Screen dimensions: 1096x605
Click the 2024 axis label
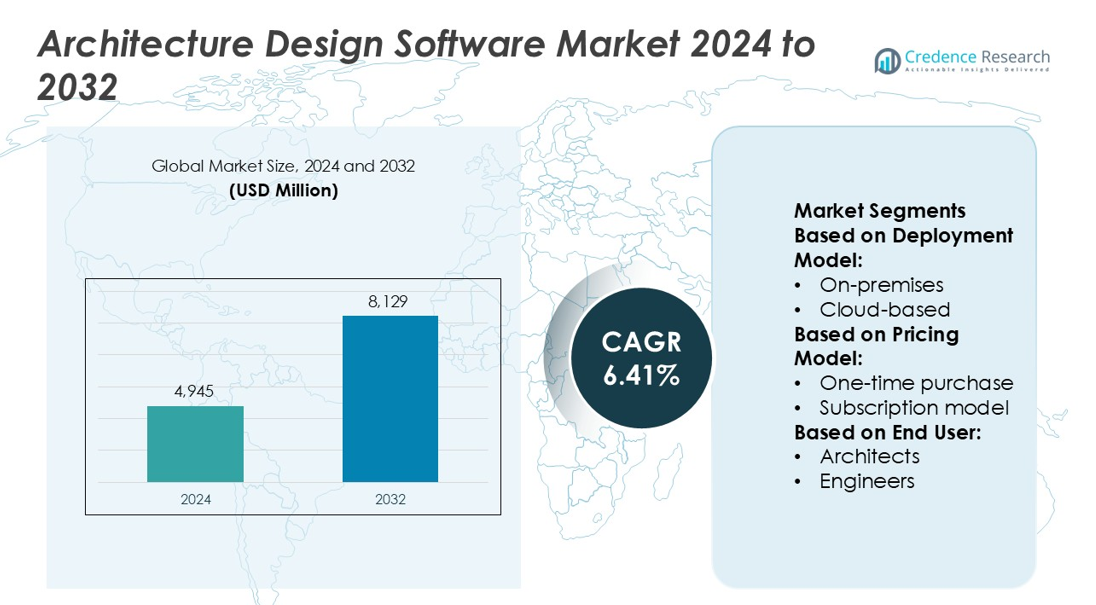point(195,499)
